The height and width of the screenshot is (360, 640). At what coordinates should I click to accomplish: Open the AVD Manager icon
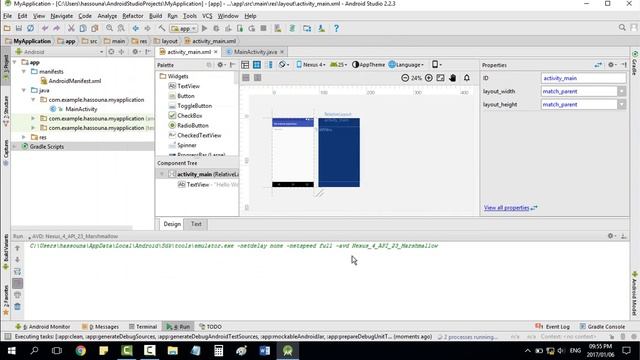click(x=278, y=28)
